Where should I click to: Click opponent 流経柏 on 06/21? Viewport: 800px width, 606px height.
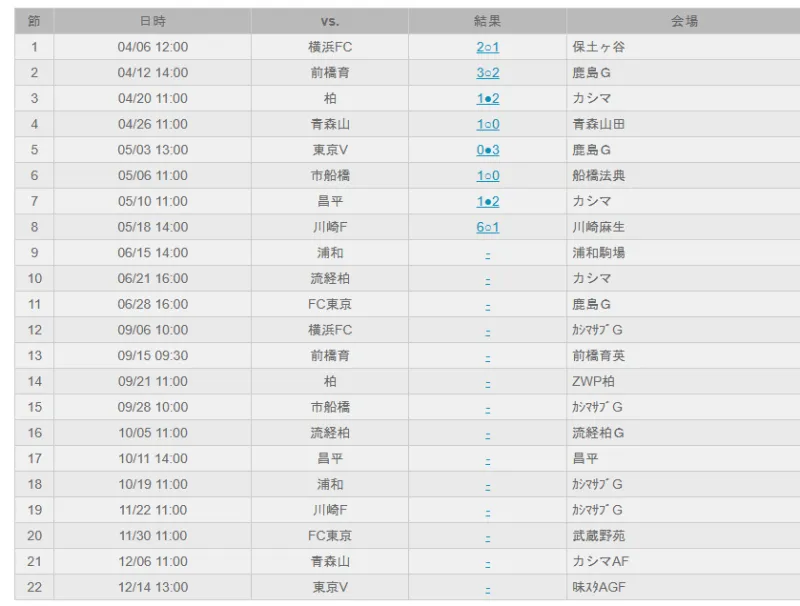(x=330, y=279)
